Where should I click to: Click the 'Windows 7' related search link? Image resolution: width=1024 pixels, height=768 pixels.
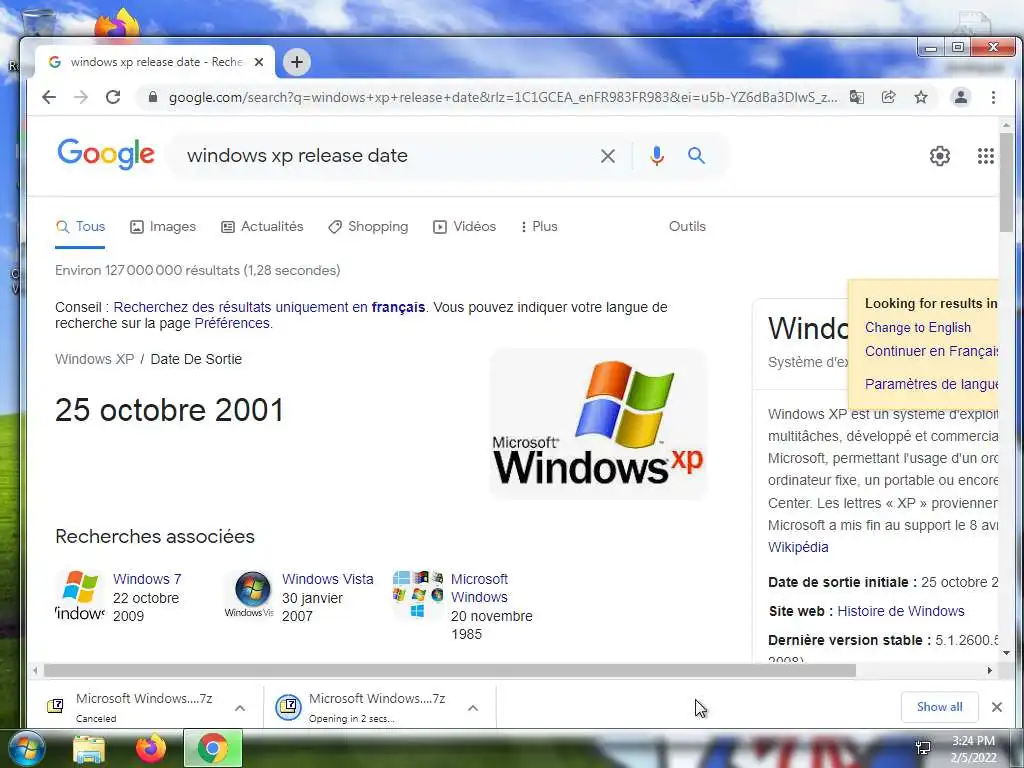pos(147,579)
